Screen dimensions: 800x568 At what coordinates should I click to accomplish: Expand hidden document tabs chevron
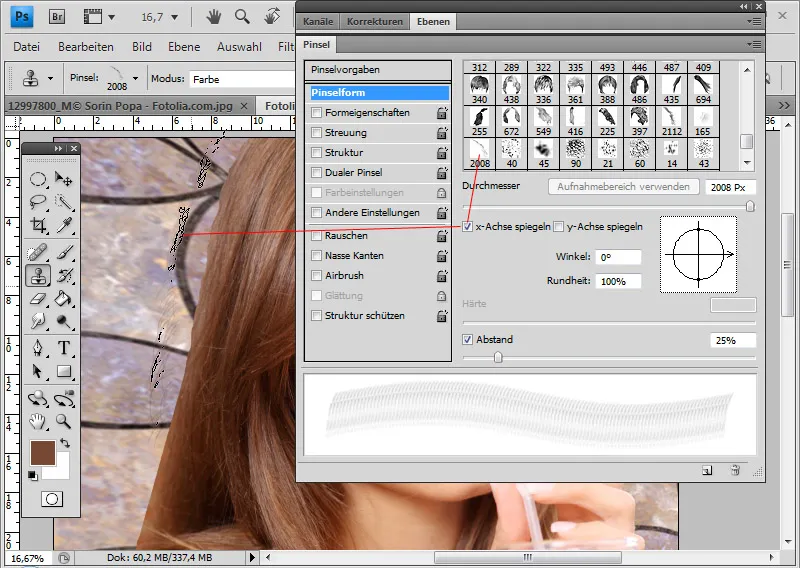(x=784, y=105)
